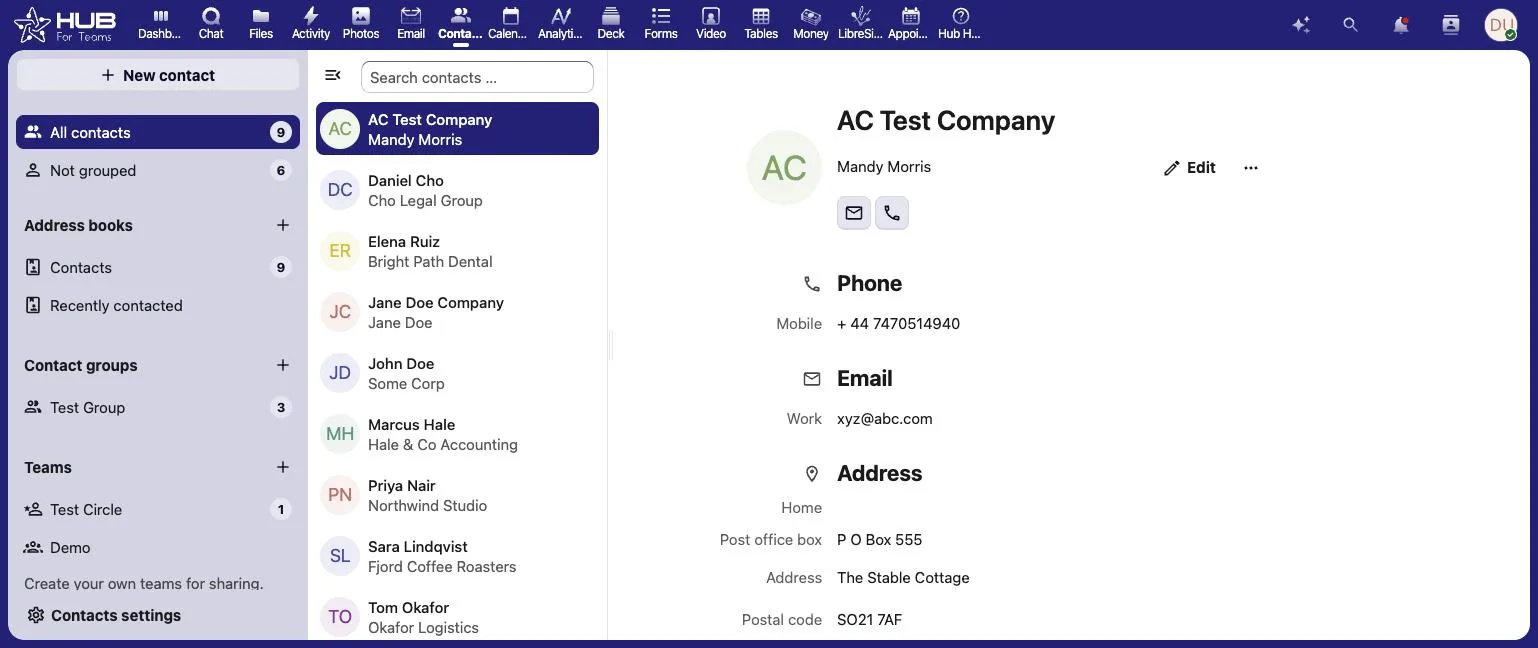Viewport: 1538px width, 648px height.
Task: Open the contacts menu in header
Action: tap(1451, 25)
